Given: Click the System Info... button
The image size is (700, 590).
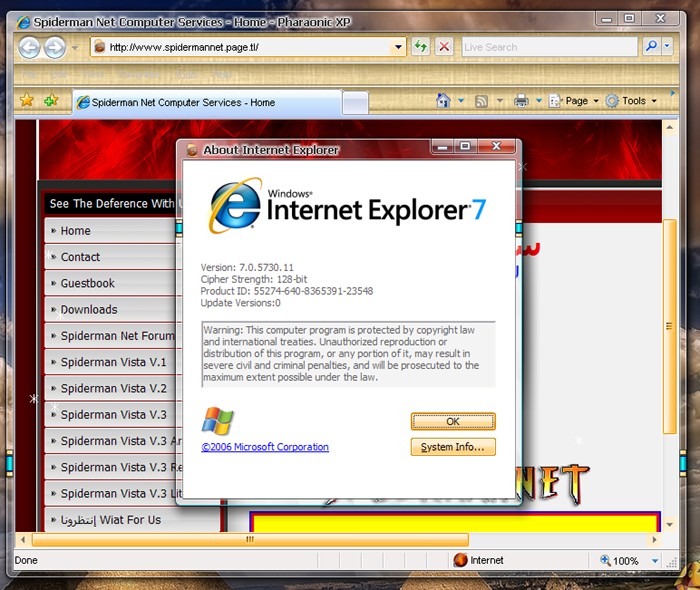Looking at the screenshot, I should 453,447.
